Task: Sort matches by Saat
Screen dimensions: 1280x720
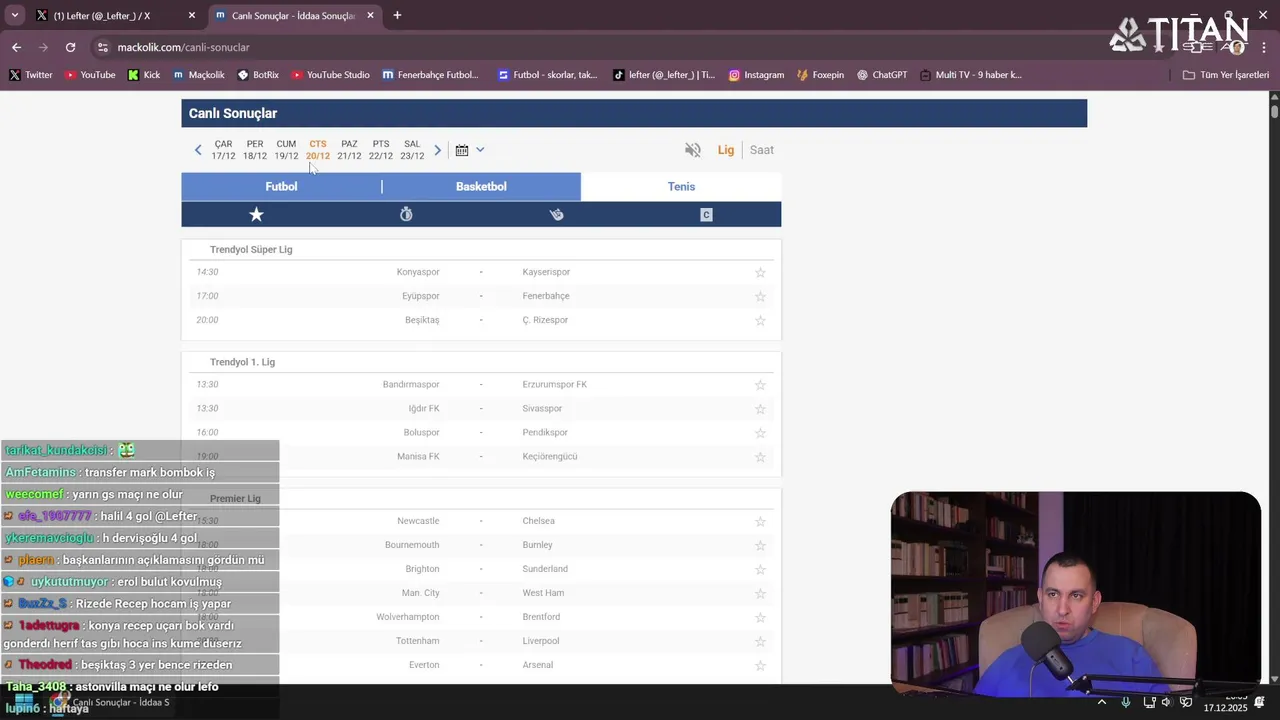Action: point(762,150)
